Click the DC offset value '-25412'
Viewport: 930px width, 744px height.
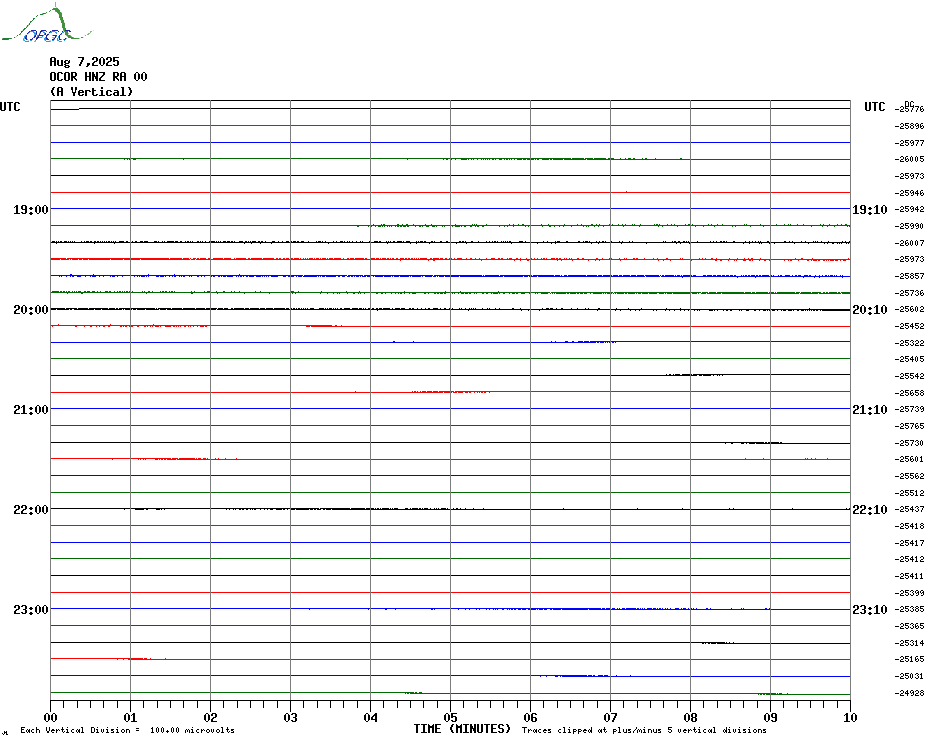[909, 559]
